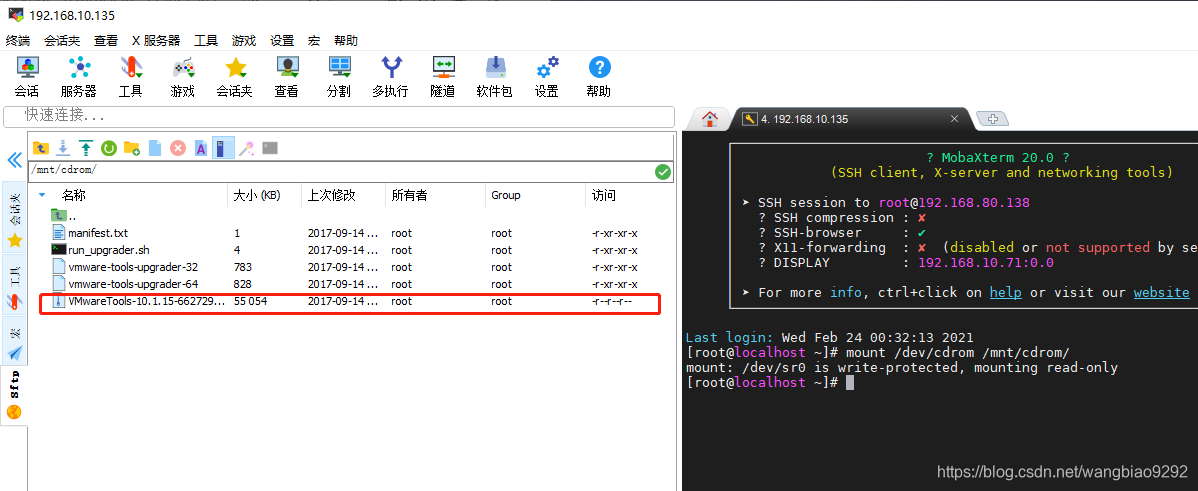This screenshot has height=491, width=1198.
Task: Switch to the home tab
Action: (710, 119)
